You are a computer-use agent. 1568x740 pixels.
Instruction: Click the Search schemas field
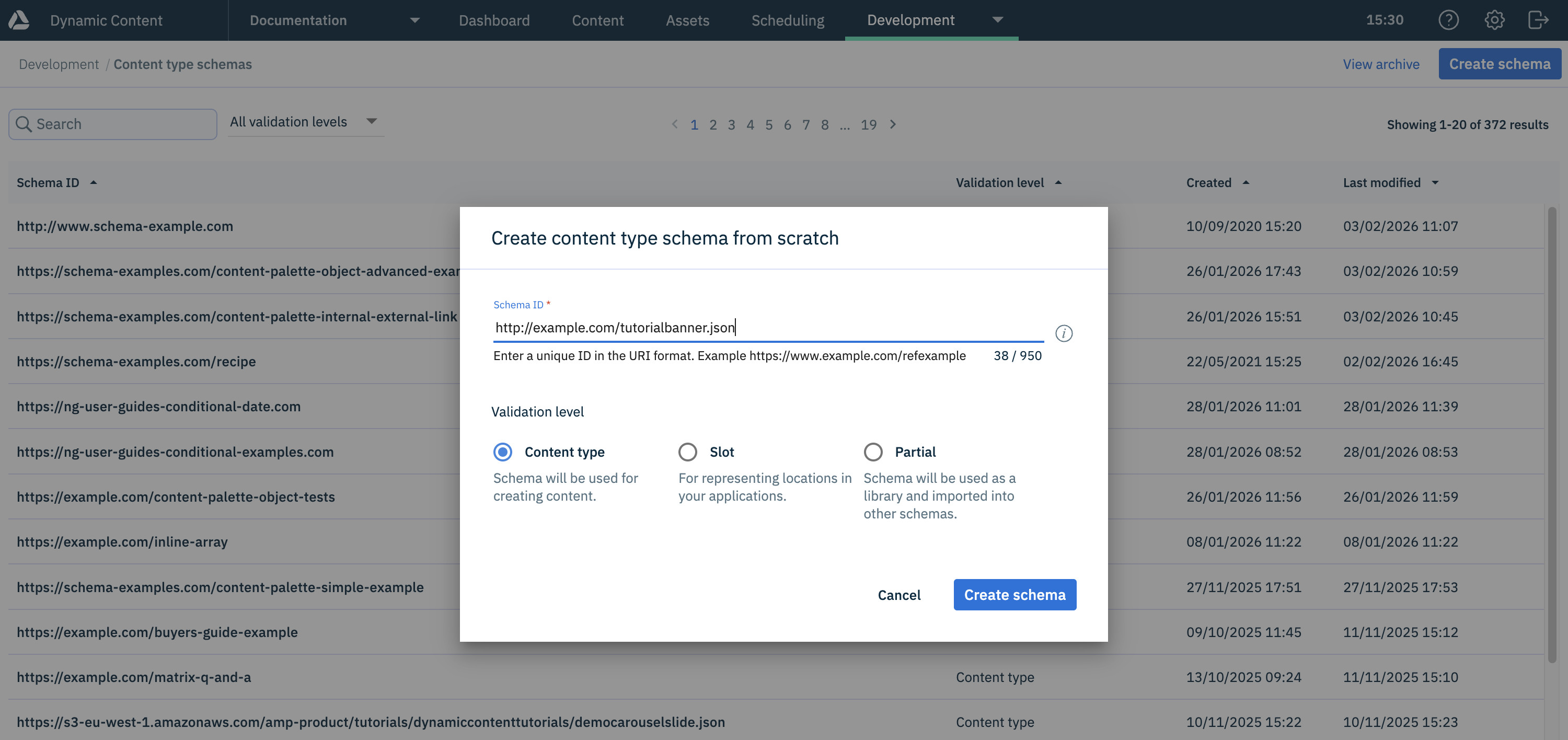point(112,124)
